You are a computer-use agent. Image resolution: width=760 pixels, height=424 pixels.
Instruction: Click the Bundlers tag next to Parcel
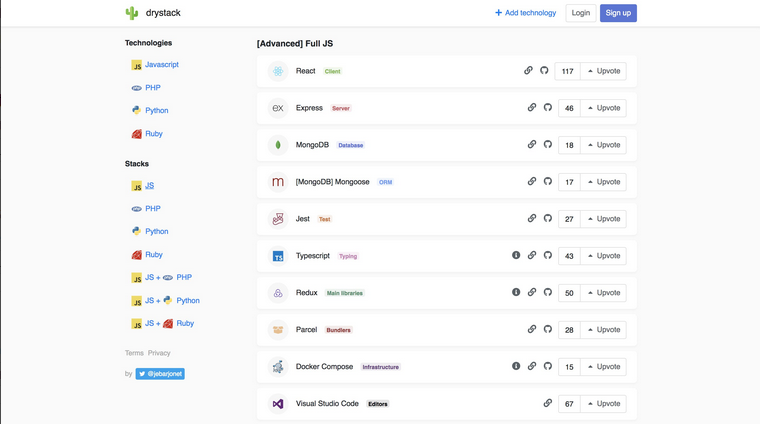(338, 330)
